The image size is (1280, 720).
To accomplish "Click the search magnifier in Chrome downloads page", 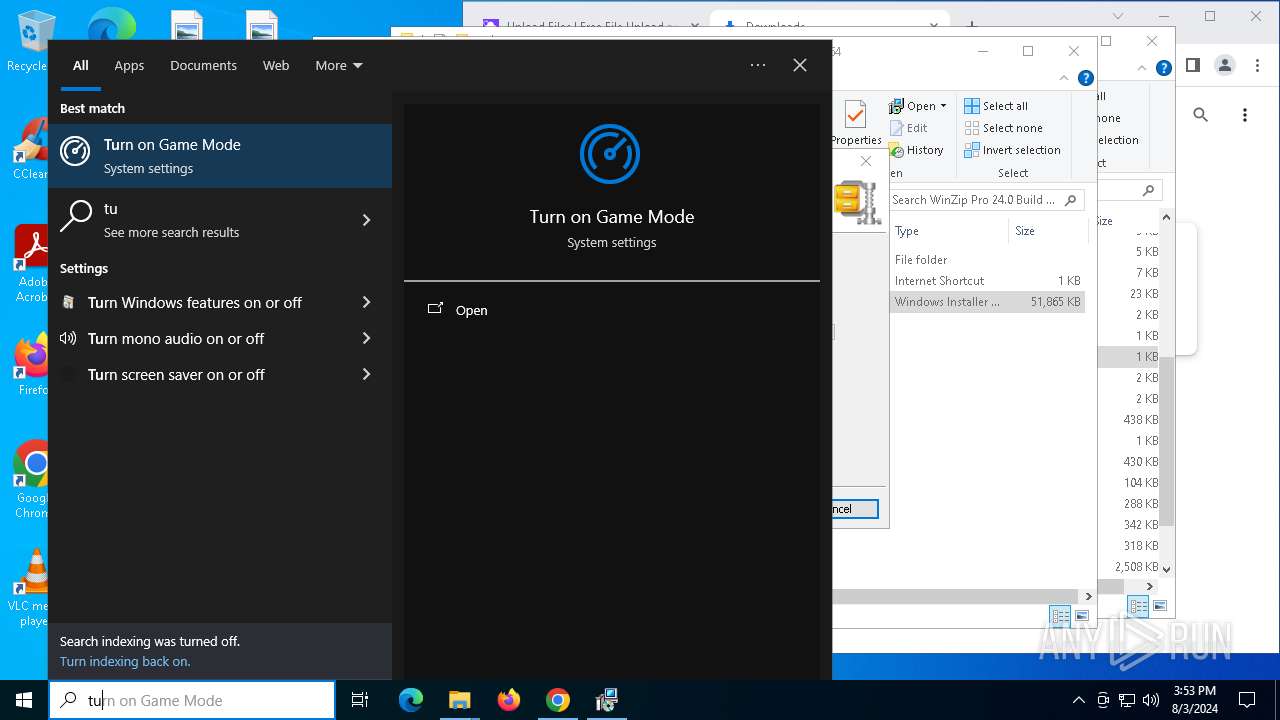I will pyautogui.click(x=1201, y=115).
